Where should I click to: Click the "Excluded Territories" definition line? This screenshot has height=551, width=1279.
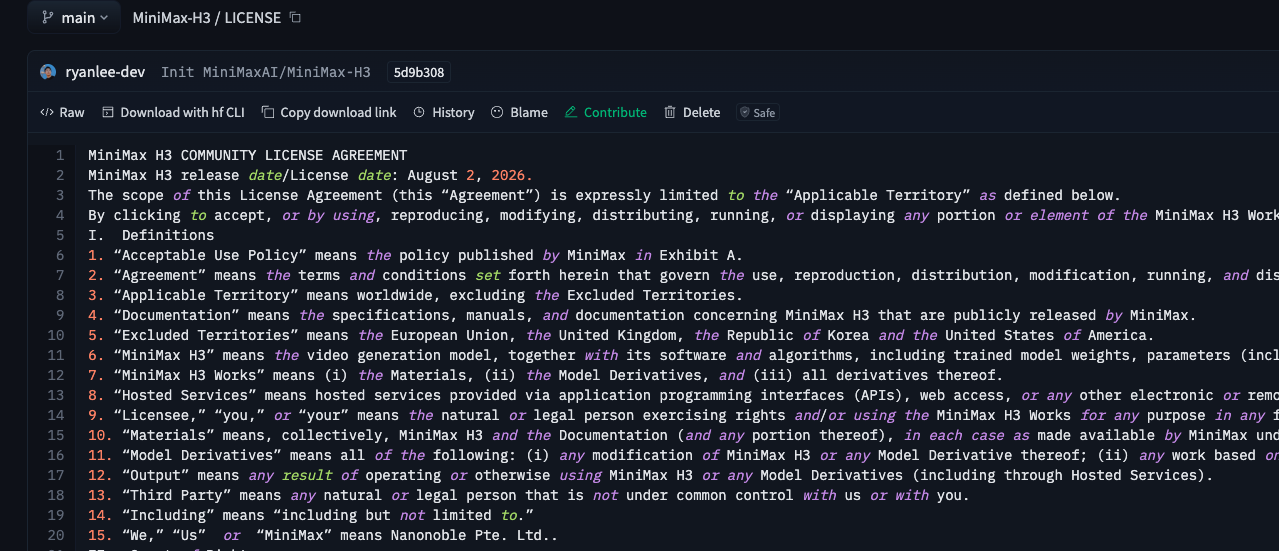(x=621, y=335)
